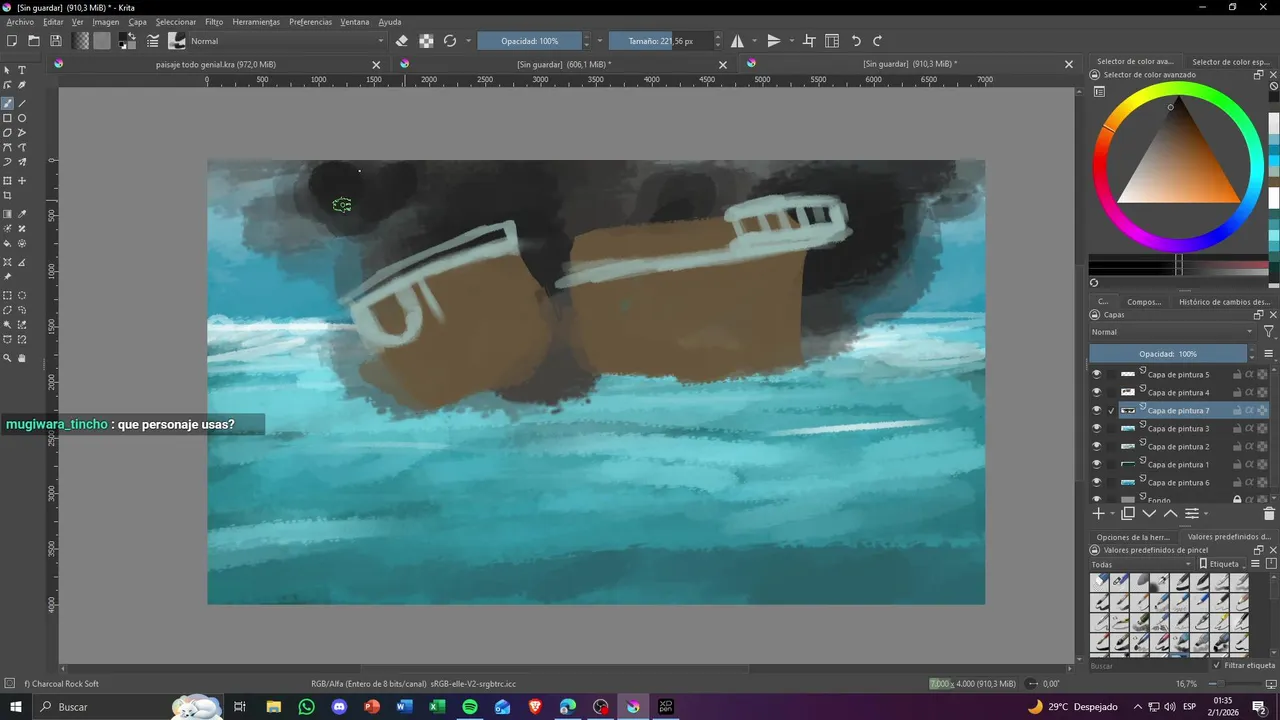Reload the original brush preset

click(450, 41)
